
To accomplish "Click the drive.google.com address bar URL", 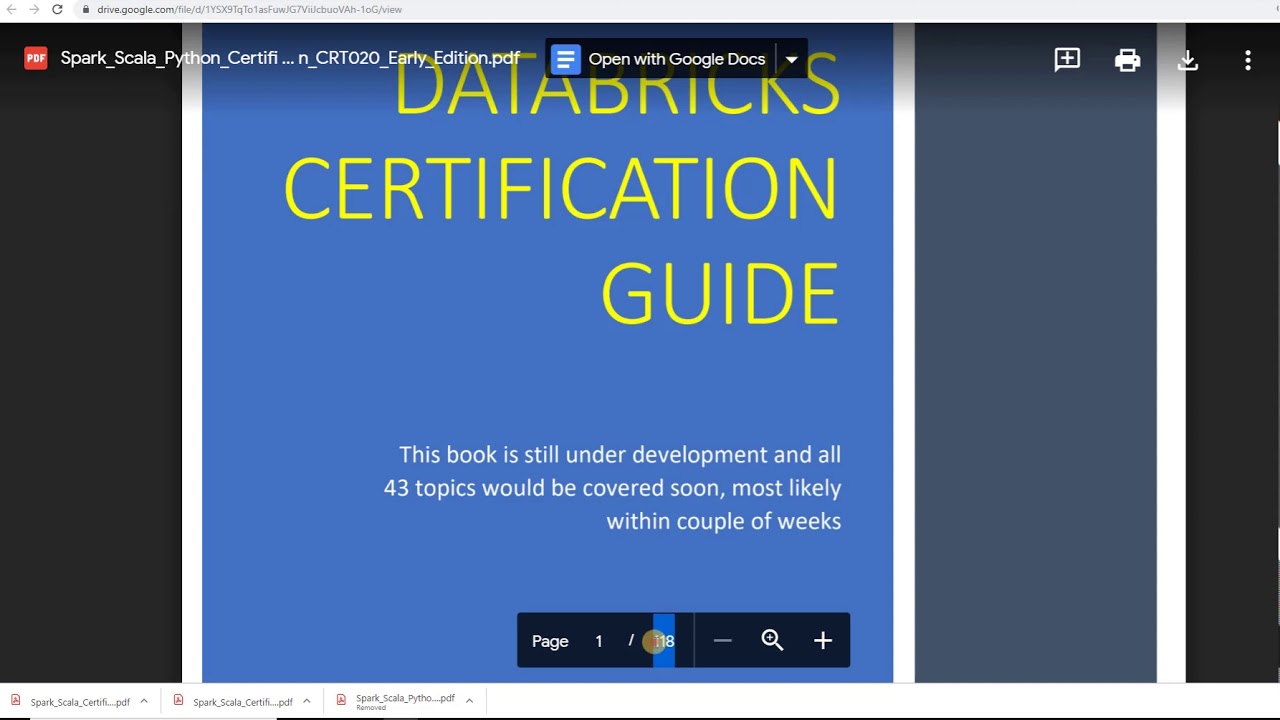I will point(249,9).
